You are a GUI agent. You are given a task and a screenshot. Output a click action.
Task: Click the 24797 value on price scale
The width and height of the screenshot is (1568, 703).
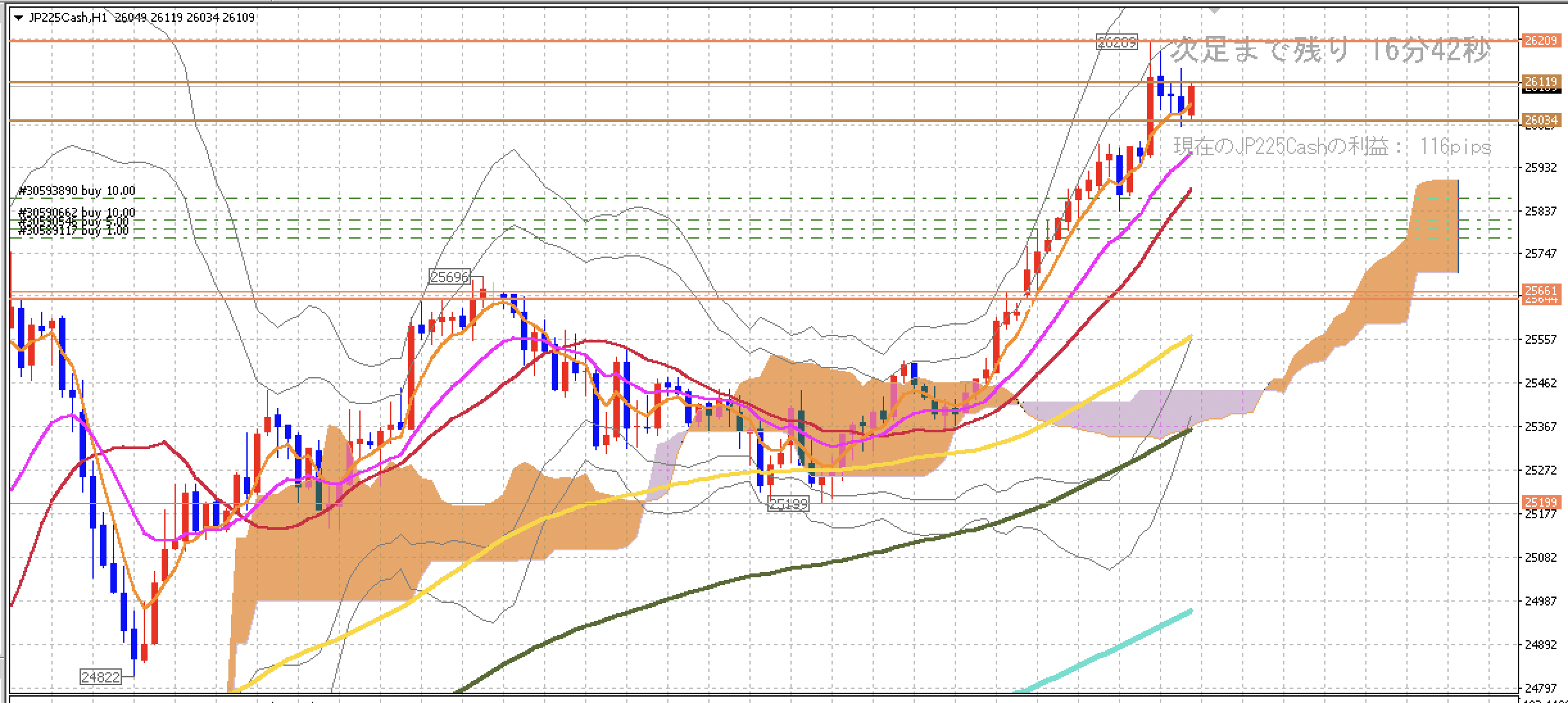1540,688
